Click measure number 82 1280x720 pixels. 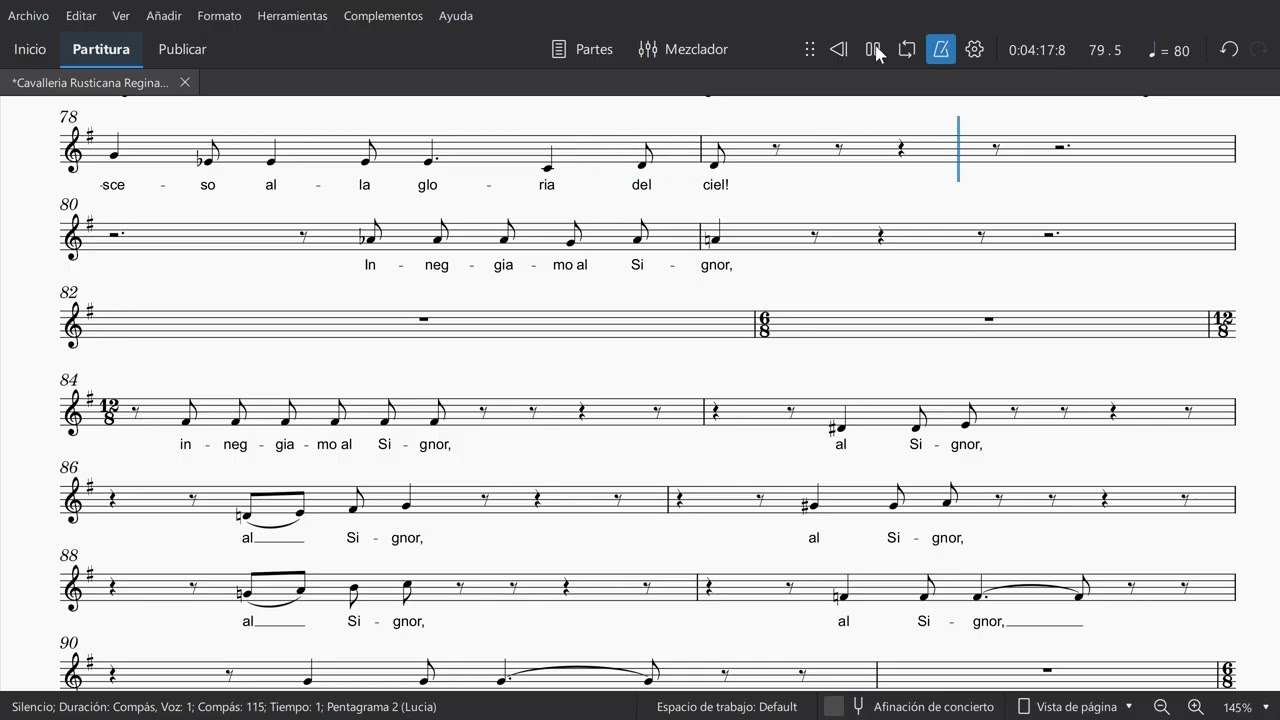[x=69, y=293]
